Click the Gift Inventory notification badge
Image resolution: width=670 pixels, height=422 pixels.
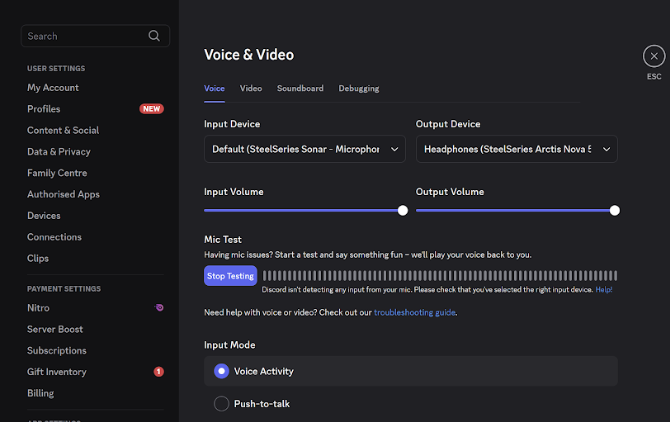point(159,372)
